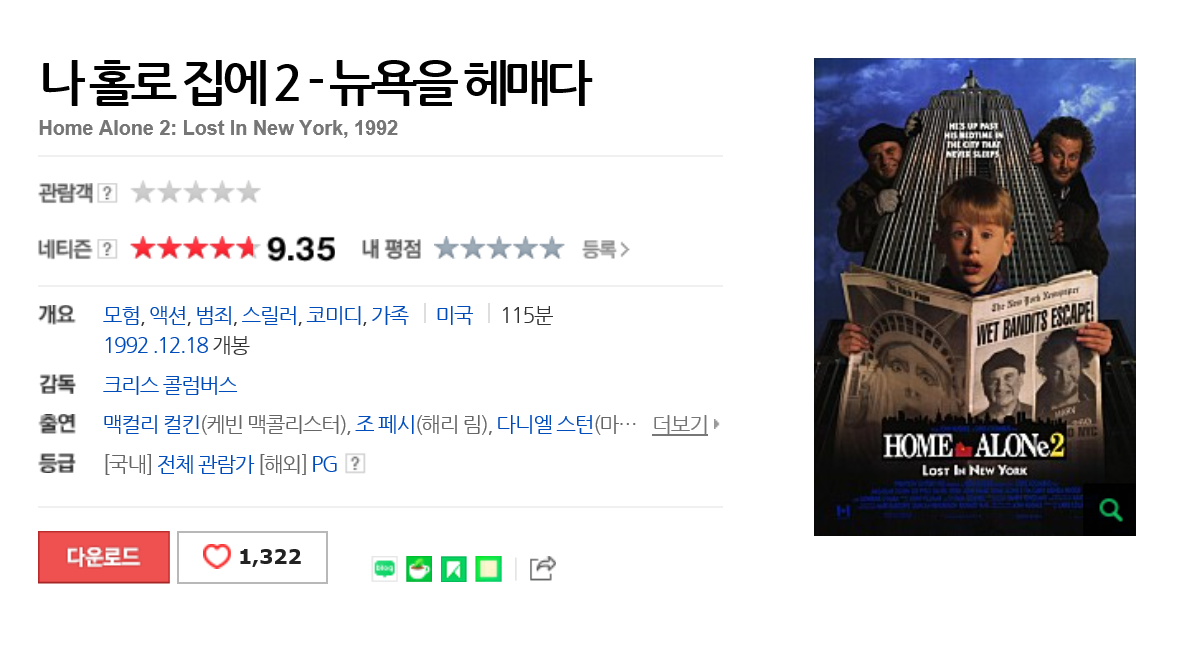Open the external share arrow icon
1179x654 pixels.
tap(542, 568)
